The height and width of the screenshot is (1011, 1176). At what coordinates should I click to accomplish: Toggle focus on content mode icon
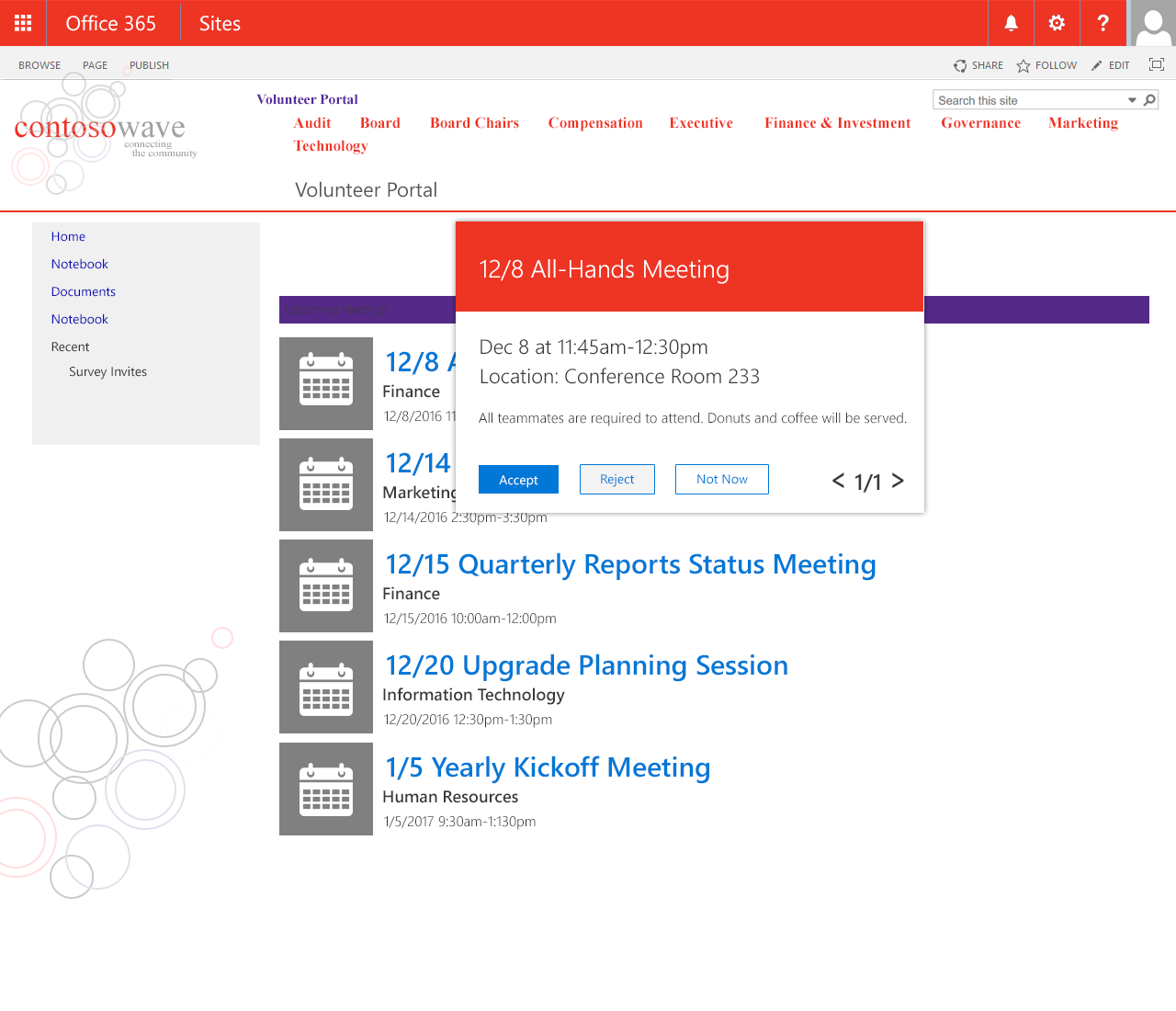[x=1156, y=64]
